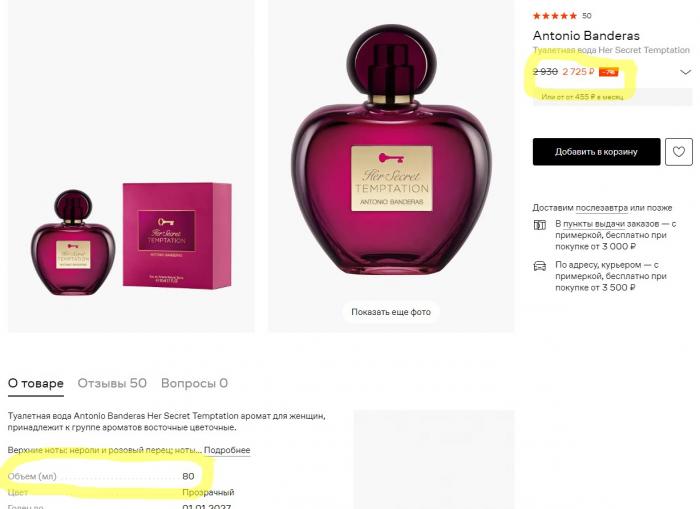Add perfume to wishlist with heart icon
The width and height of the screenshot is (700, 509).
(x=679, y=152)
